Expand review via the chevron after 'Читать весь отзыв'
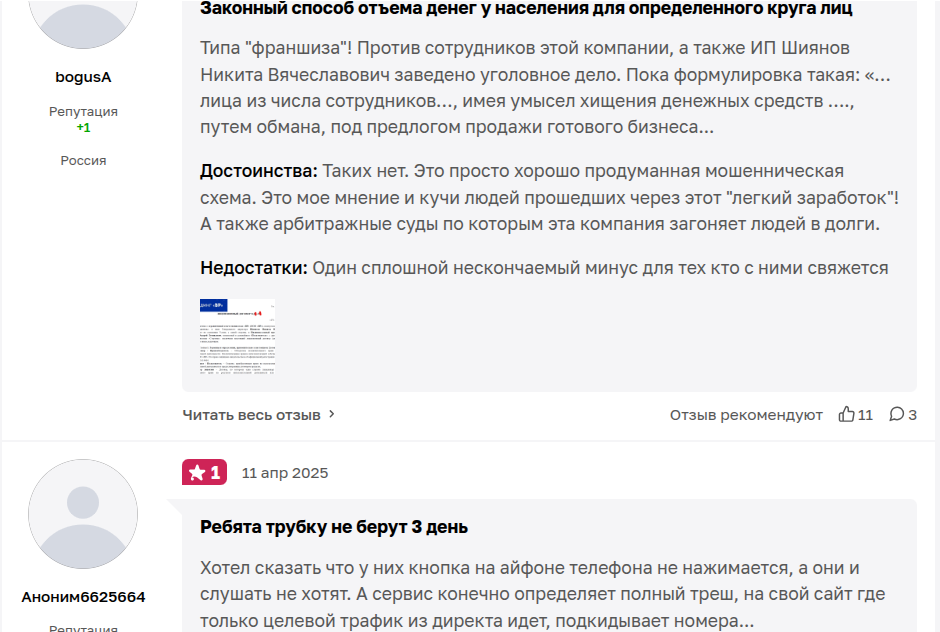The width and height of the screenshot is (940, 632). pos(332,414)
